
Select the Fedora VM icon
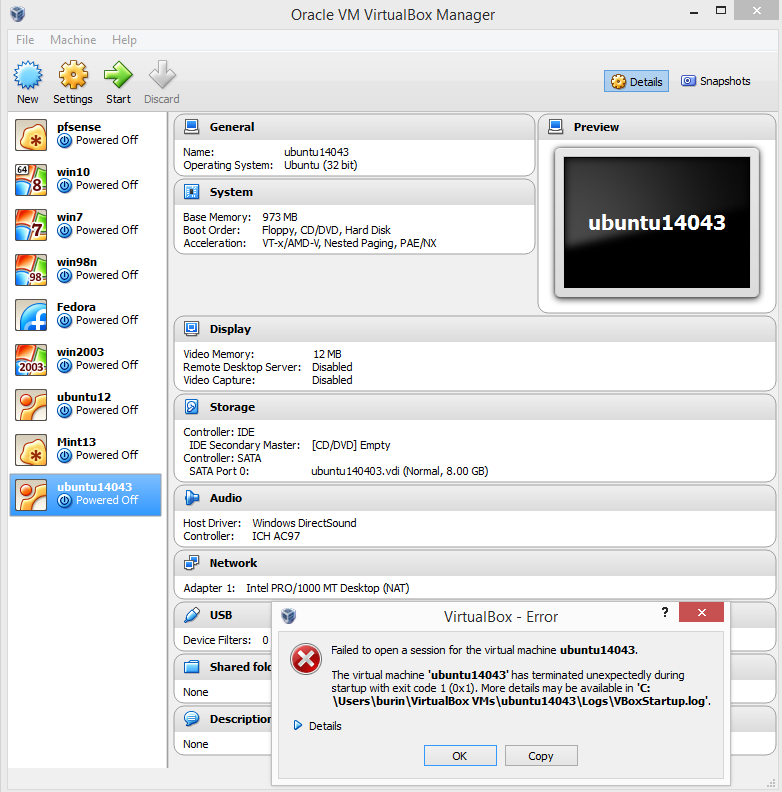pyautogui.click(x=31, y=315)
